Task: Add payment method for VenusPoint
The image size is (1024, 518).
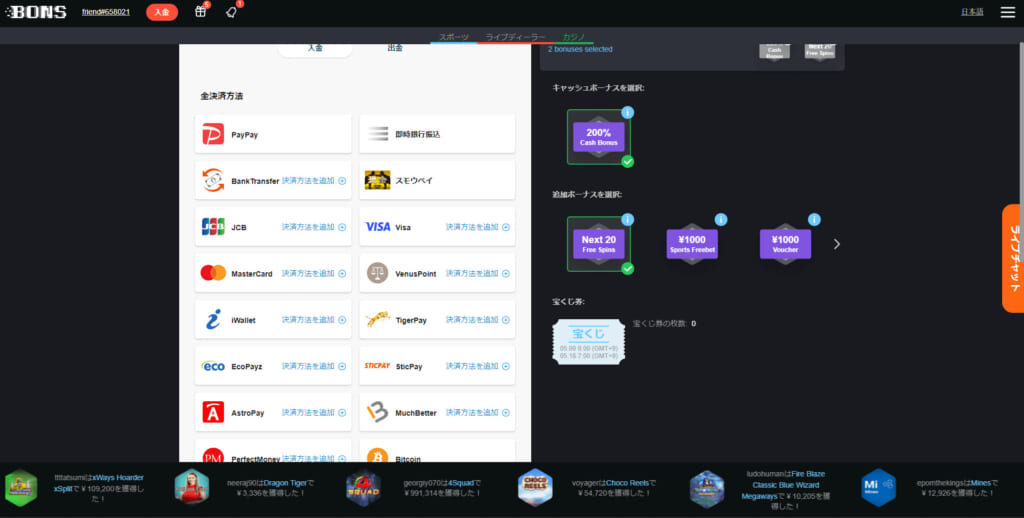Action: click(478, 273)
